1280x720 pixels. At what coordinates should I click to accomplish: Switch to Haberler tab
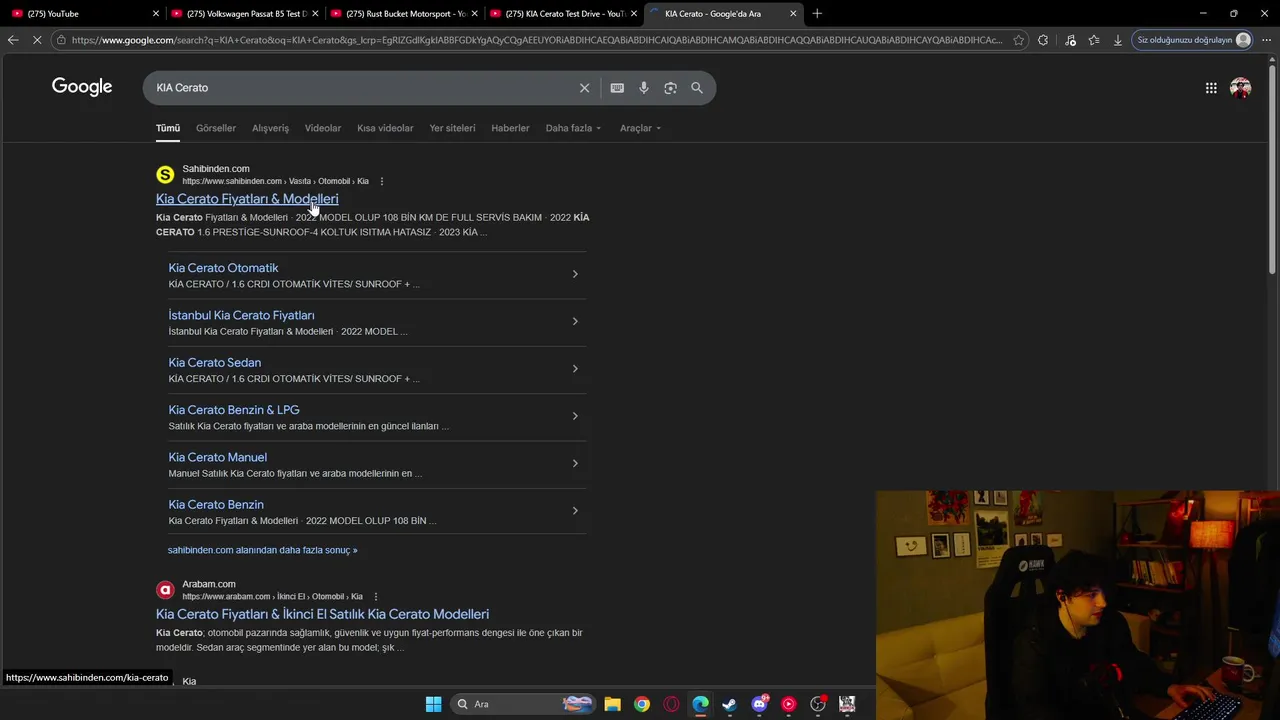[510, 128]
